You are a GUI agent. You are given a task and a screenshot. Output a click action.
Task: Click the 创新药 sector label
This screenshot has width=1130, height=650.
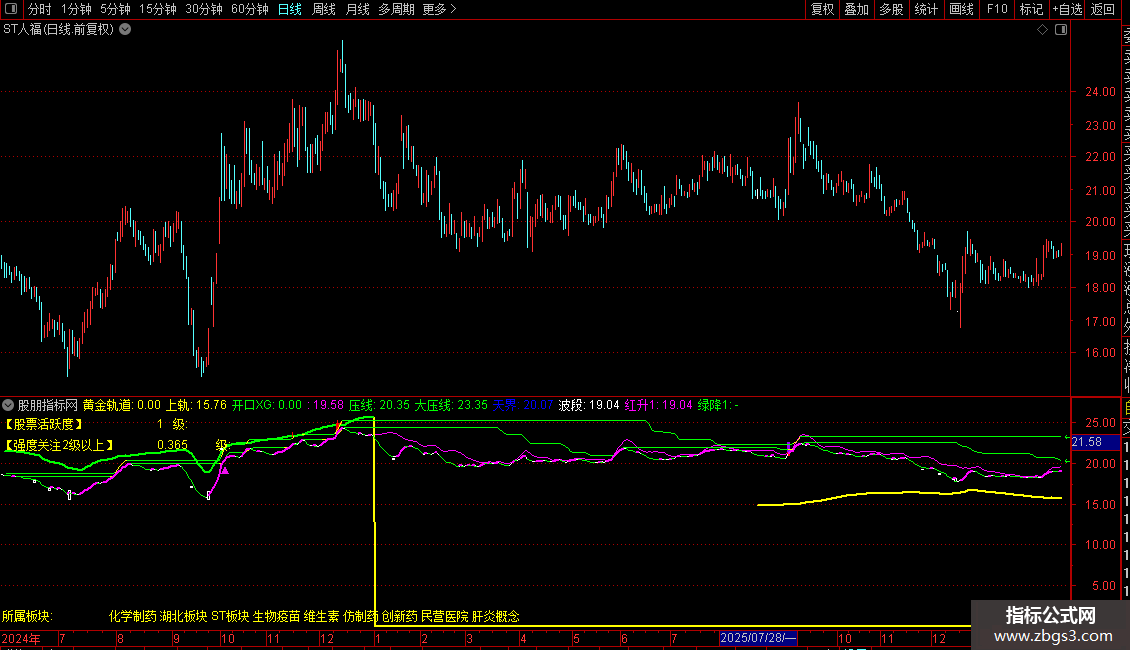coord(399,616)
